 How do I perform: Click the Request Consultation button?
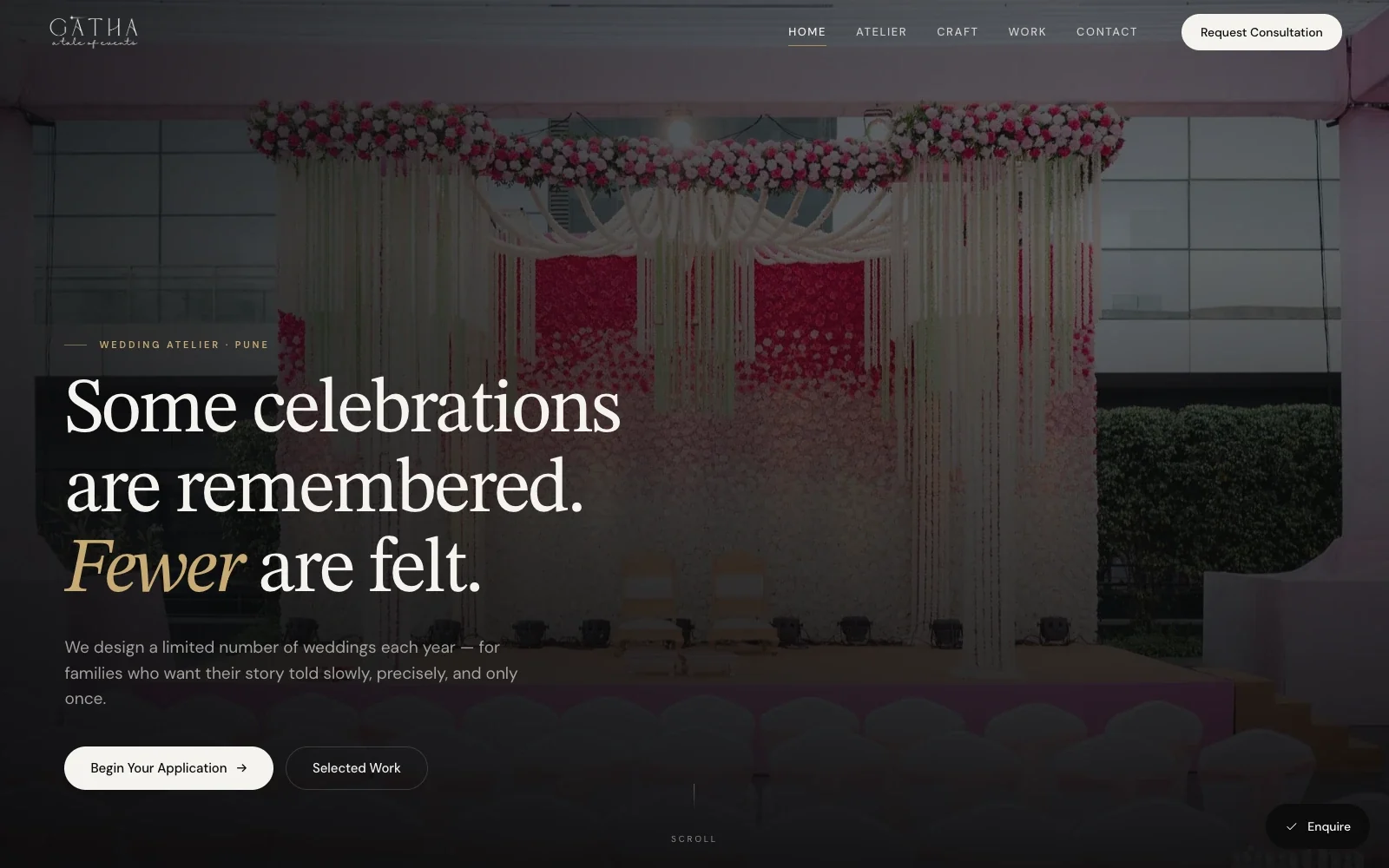click(1261, 32)
